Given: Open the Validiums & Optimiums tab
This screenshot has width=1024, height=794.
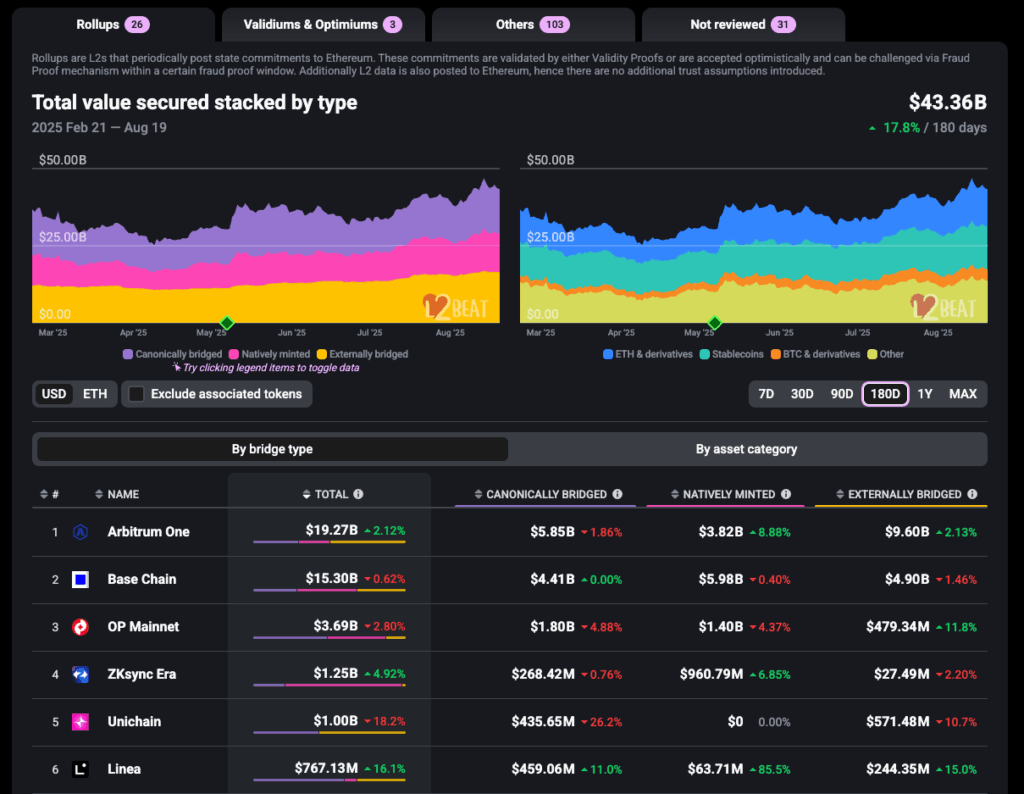Looking at the screenshot, I should coord(323,25).
